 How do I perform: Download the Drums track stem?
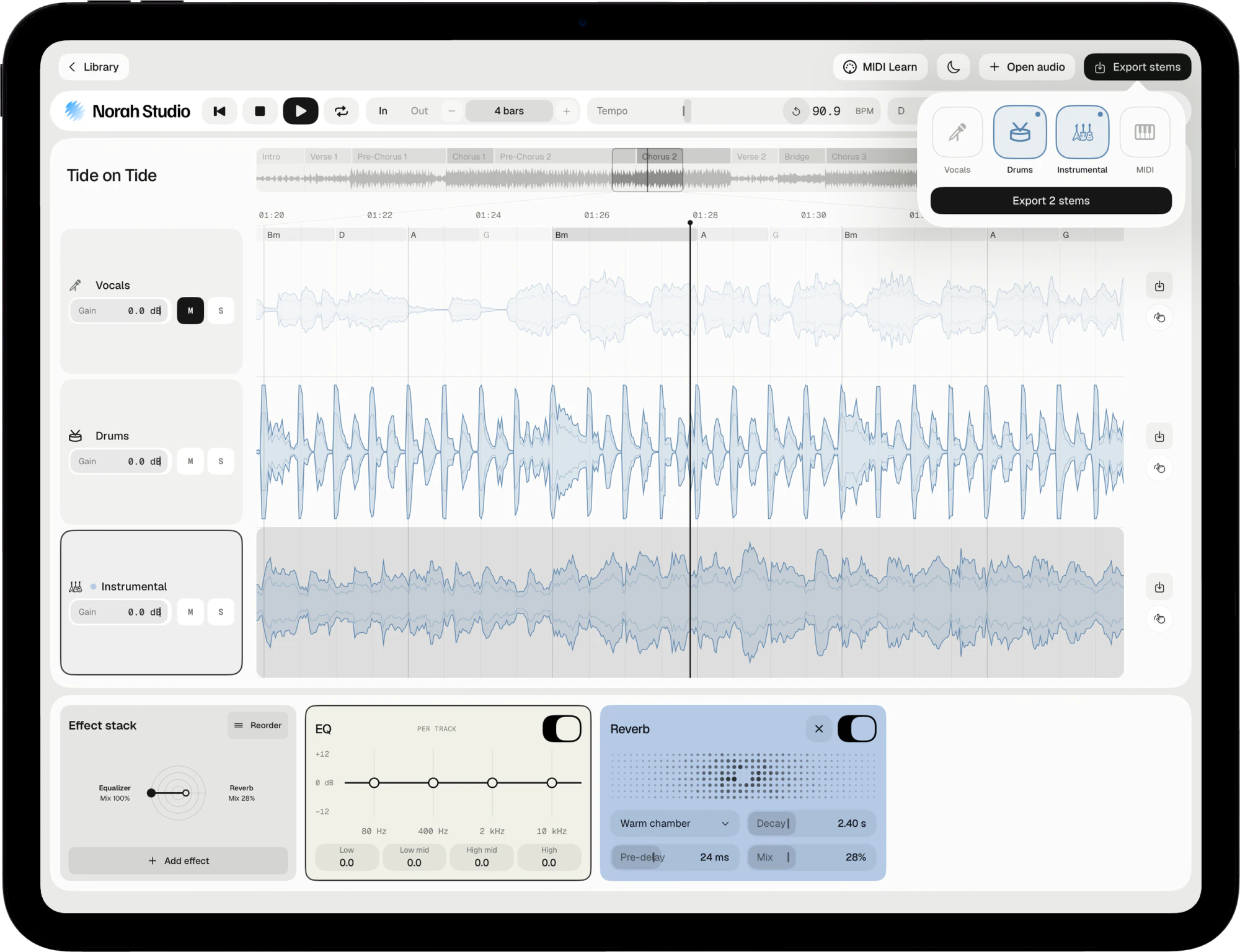[1159, 437]
